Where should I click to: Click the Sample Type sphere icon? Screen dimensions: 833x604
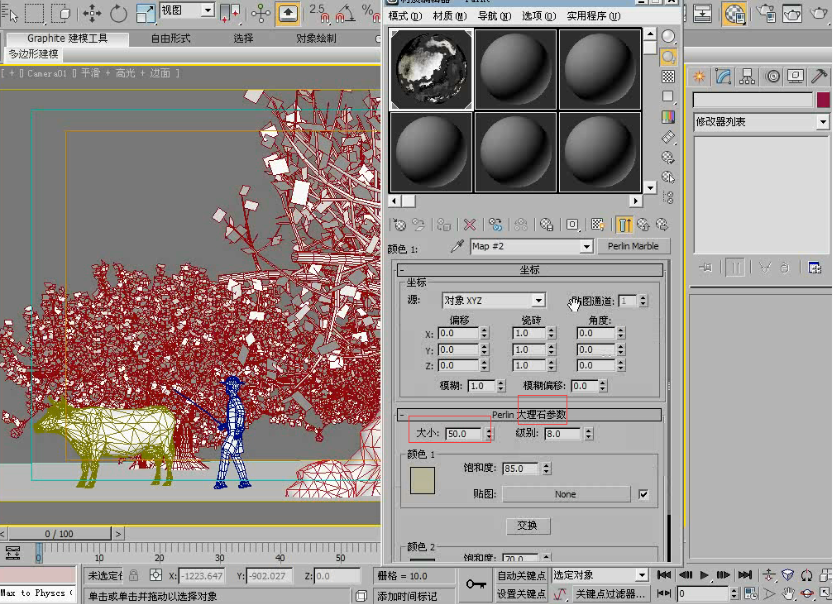668,36
